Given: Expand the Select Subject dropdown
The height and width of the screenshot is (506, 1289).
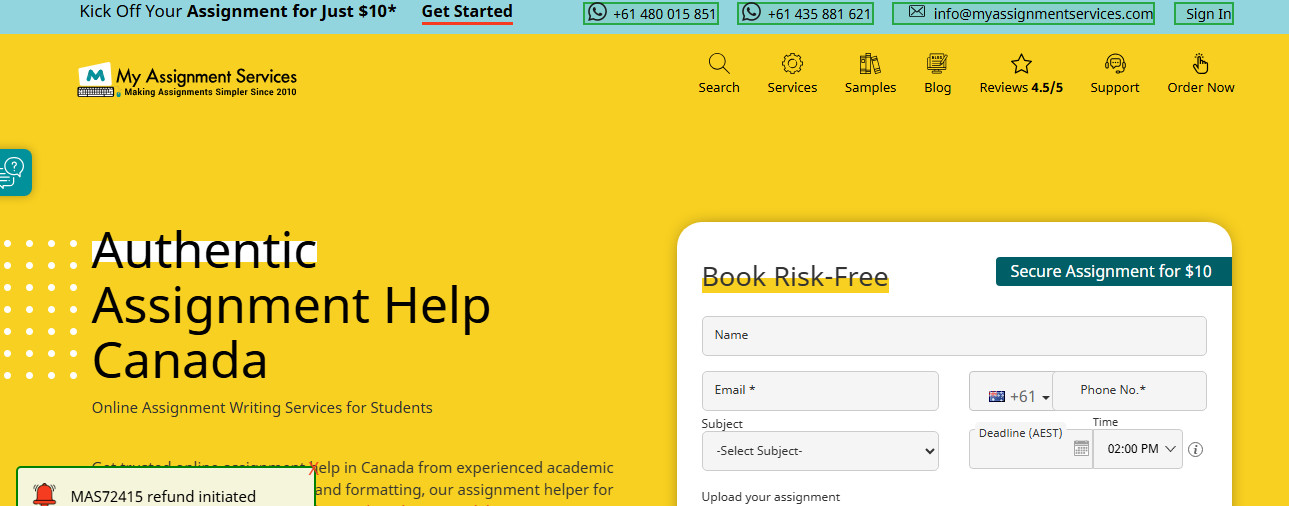Looking at the screenshot, I should [820, 451].
